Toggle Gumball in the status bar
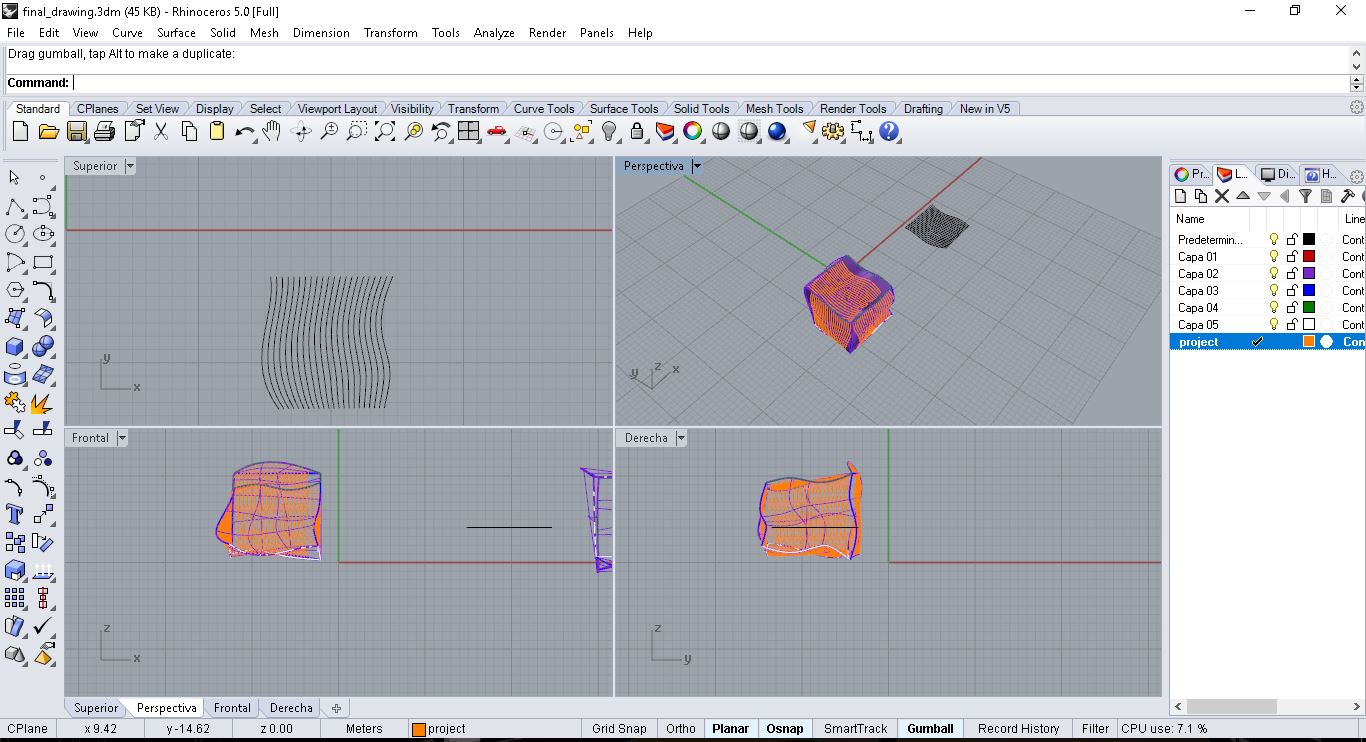The width and height of the screenshot is (1366, 742). (x=930, y=728)
